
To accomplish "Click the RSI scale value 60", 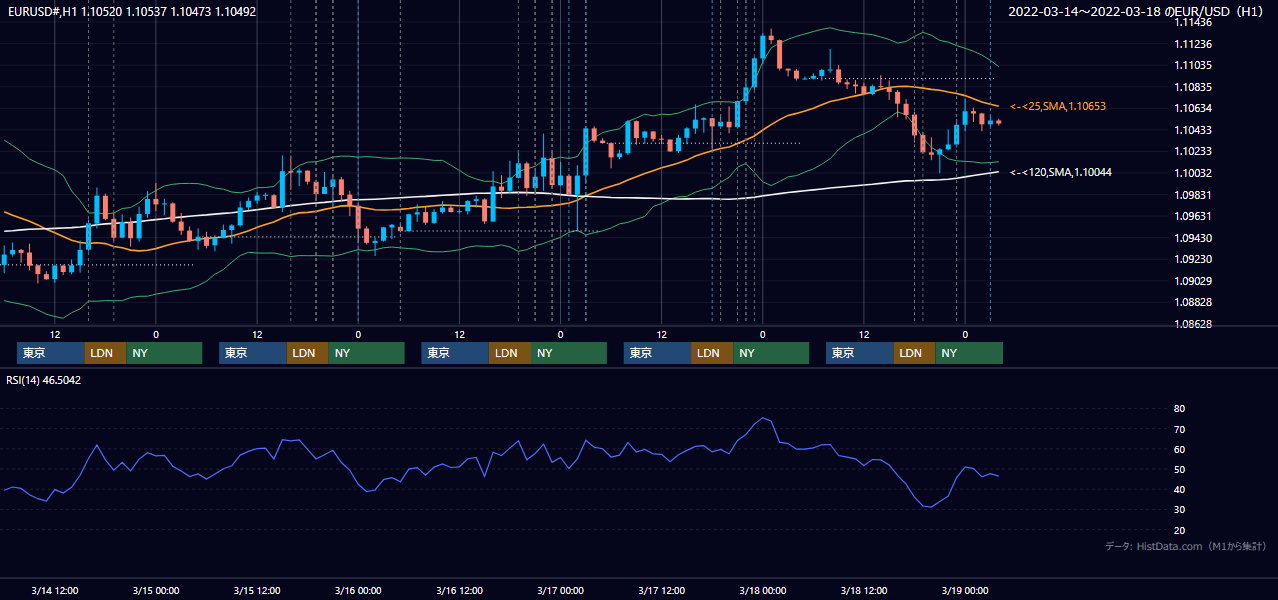I will 1179,449.
